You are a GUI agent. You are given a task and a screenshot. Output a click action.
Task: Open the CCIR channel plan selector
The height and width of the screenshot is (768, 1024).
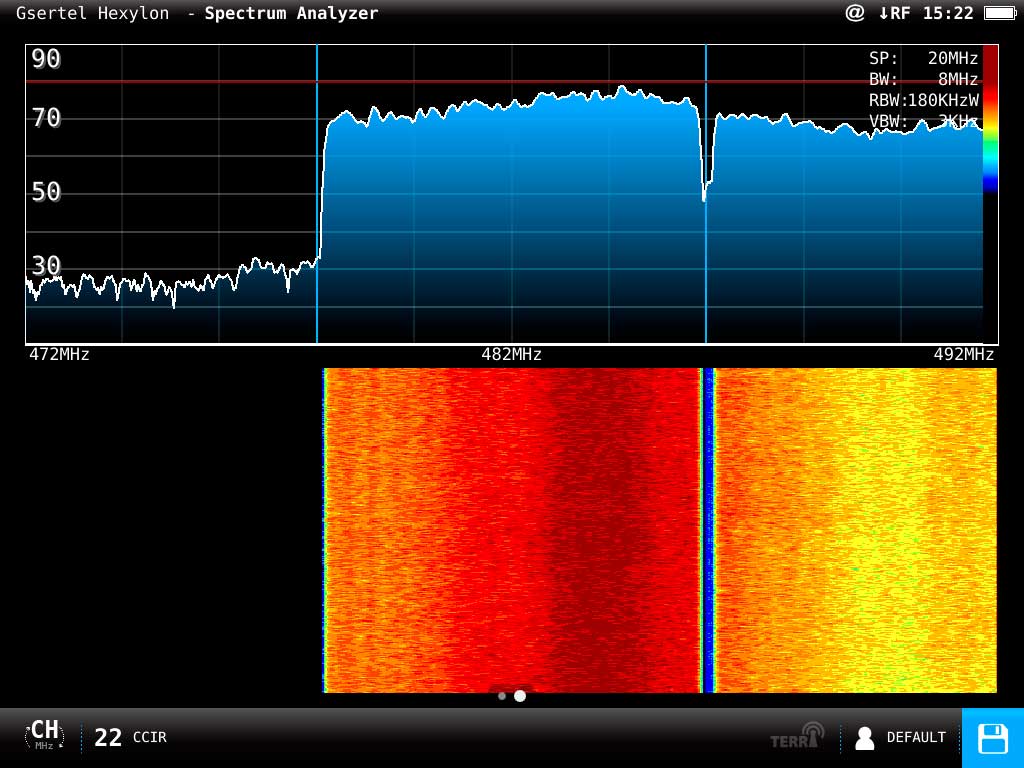[150, 738]
